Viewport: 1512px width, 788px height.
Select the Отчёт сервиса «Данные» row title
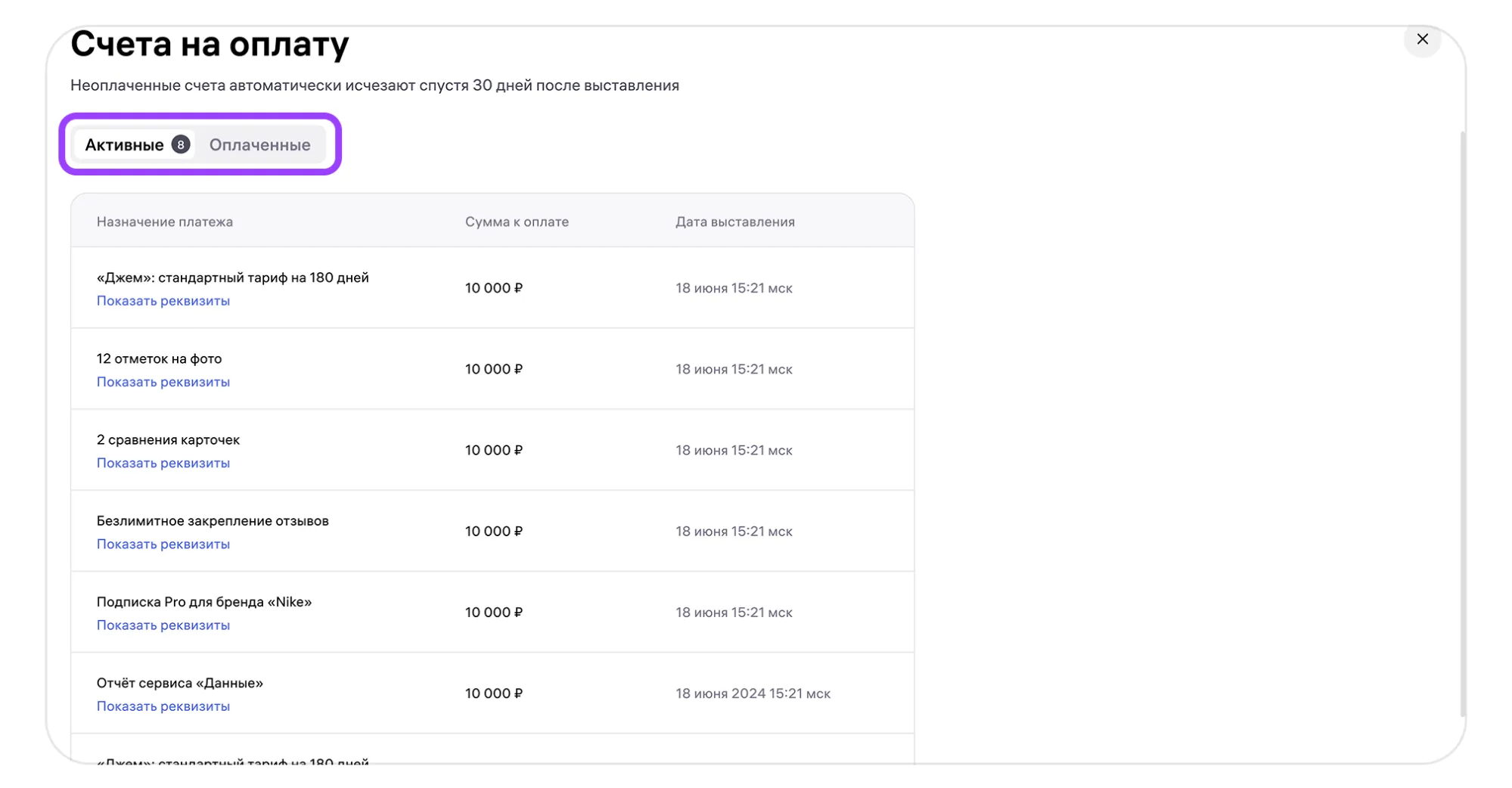coord(179,683)
